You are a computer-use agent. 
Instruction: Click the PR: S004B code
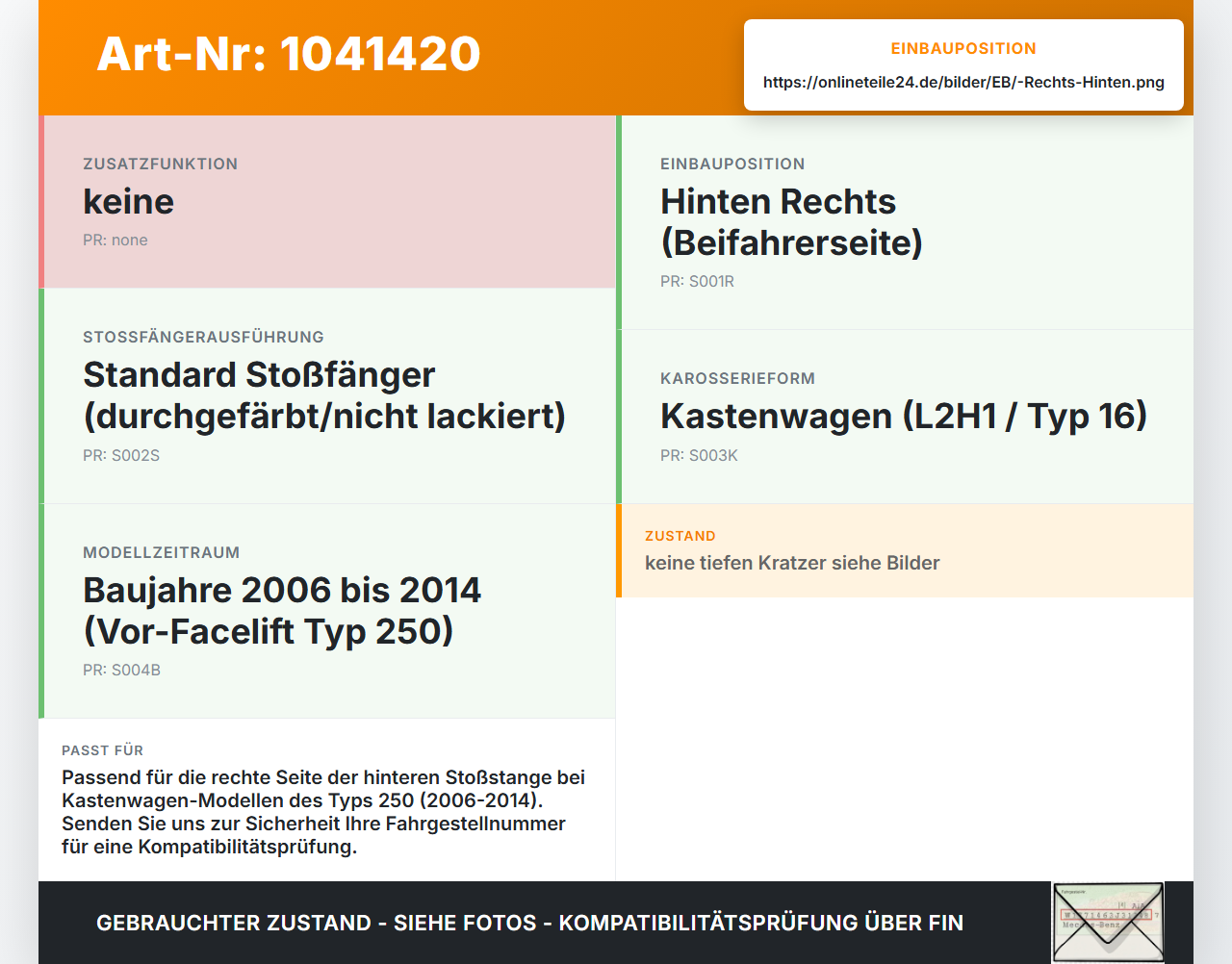click(x=121, y=671)
